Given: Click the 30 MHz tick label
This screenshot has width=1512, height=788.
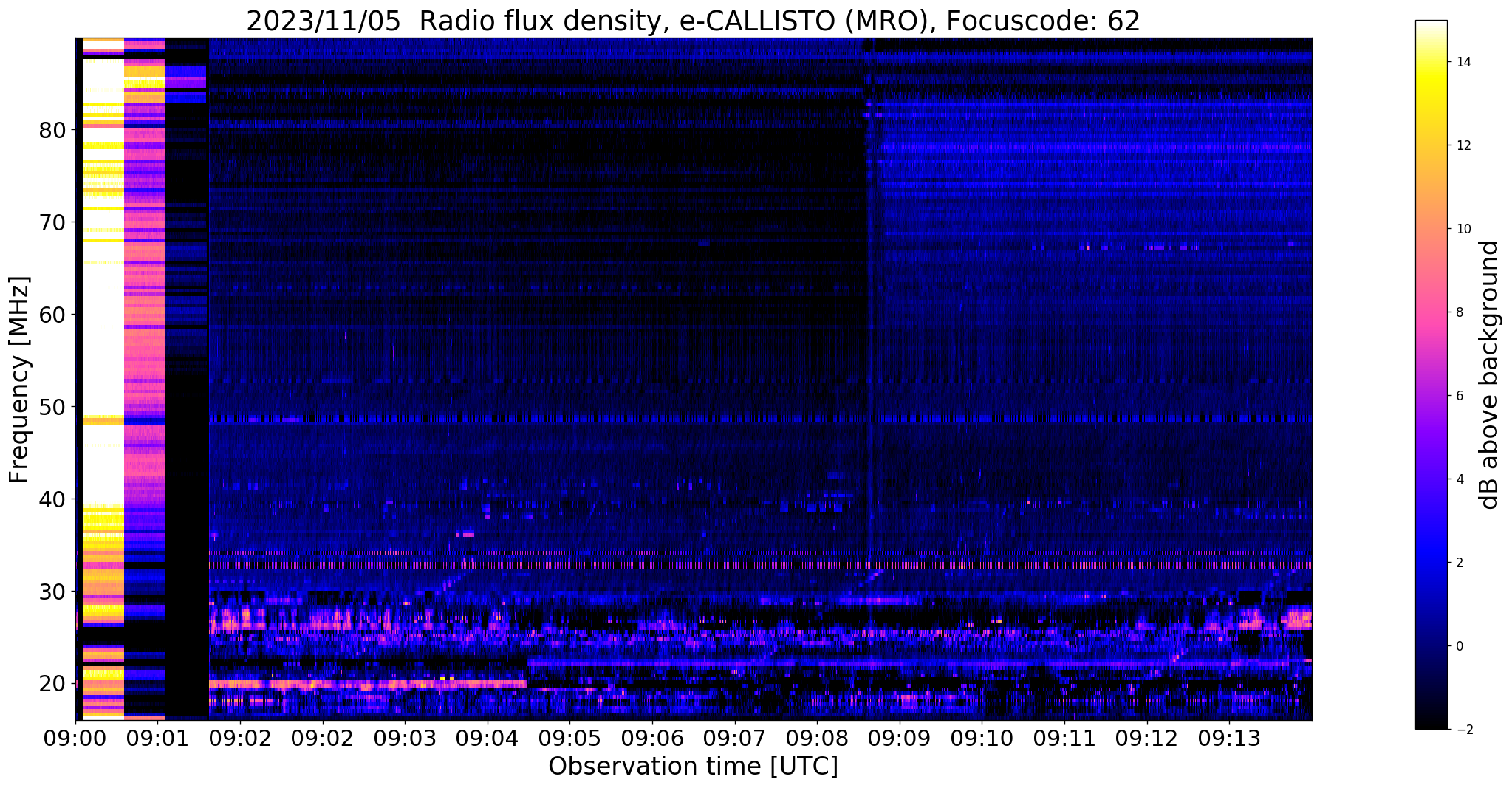Looking at the screenshot, I should click(x=52, y=592).
